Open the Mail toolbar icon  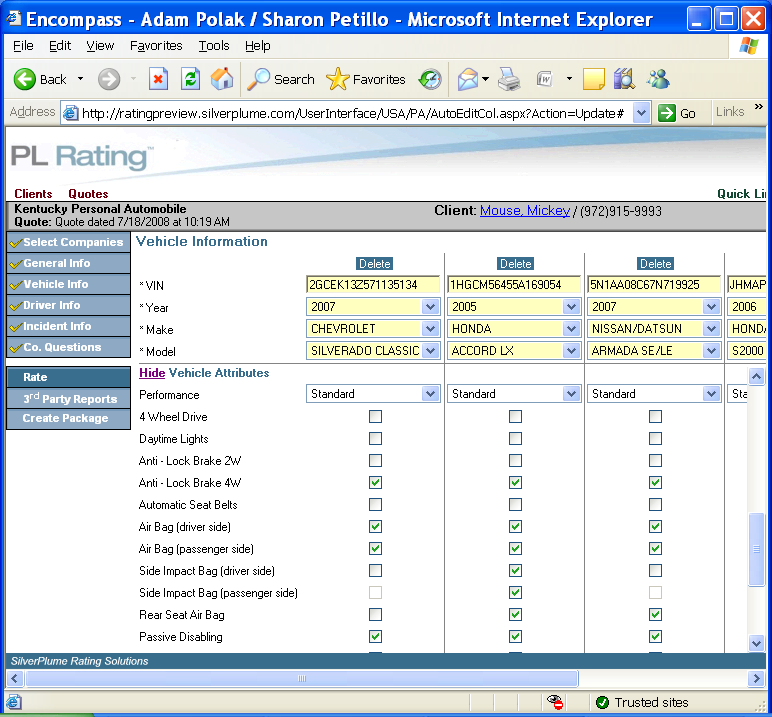(x=467, y=79)
